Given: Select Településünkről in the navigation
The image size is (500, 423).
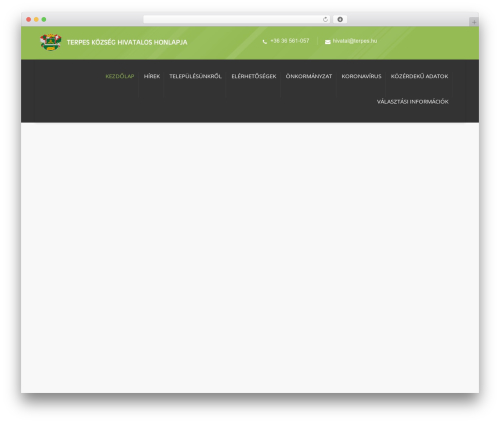Looking at the screenshot, I should (x=195, y=76).
